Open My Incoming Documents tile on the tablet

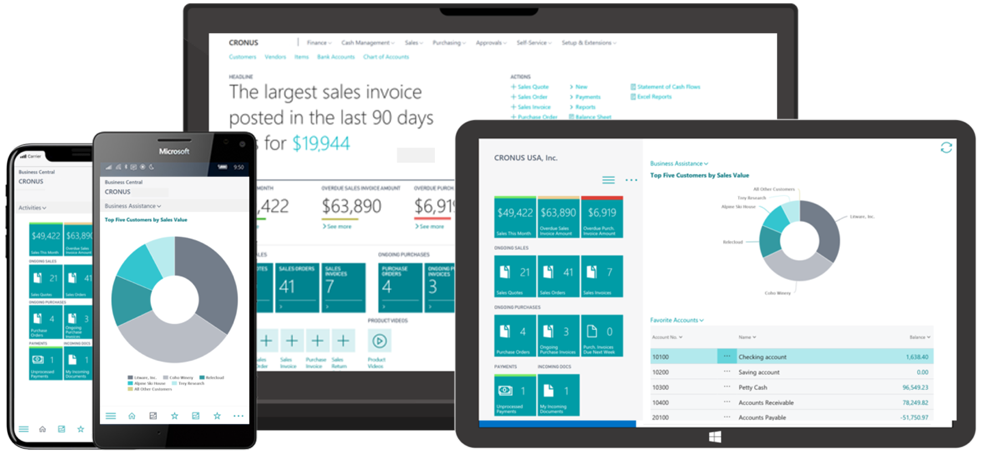558,395
